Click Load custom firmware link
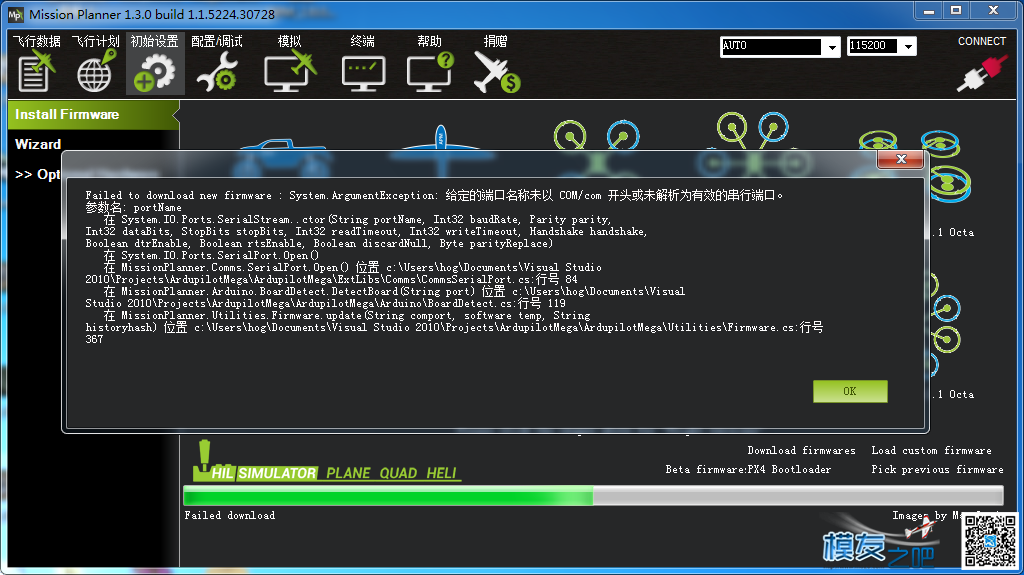Image resolution: width=1024 pixels, height=575 pixels. point(931,450)
